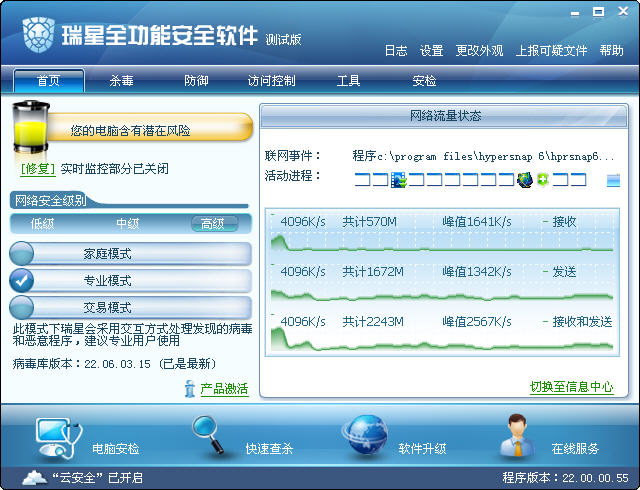Open the process list icon at row end
The width and height of the screenshot is (640, 490).
point(613,180)
